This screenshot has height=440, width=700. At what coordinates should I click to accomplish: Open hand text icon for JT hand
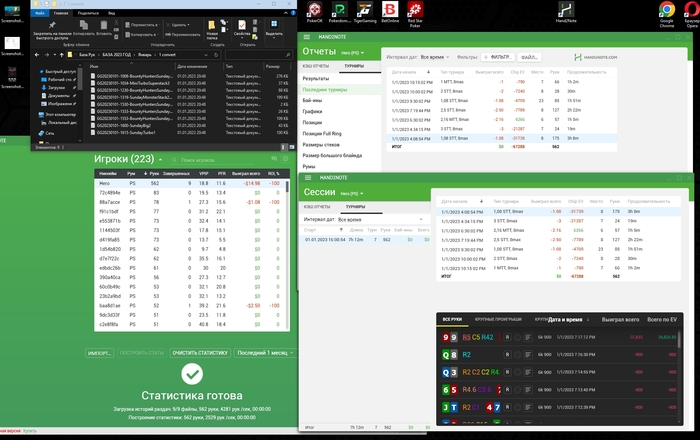pyautogui.click(x=528, y=407)
